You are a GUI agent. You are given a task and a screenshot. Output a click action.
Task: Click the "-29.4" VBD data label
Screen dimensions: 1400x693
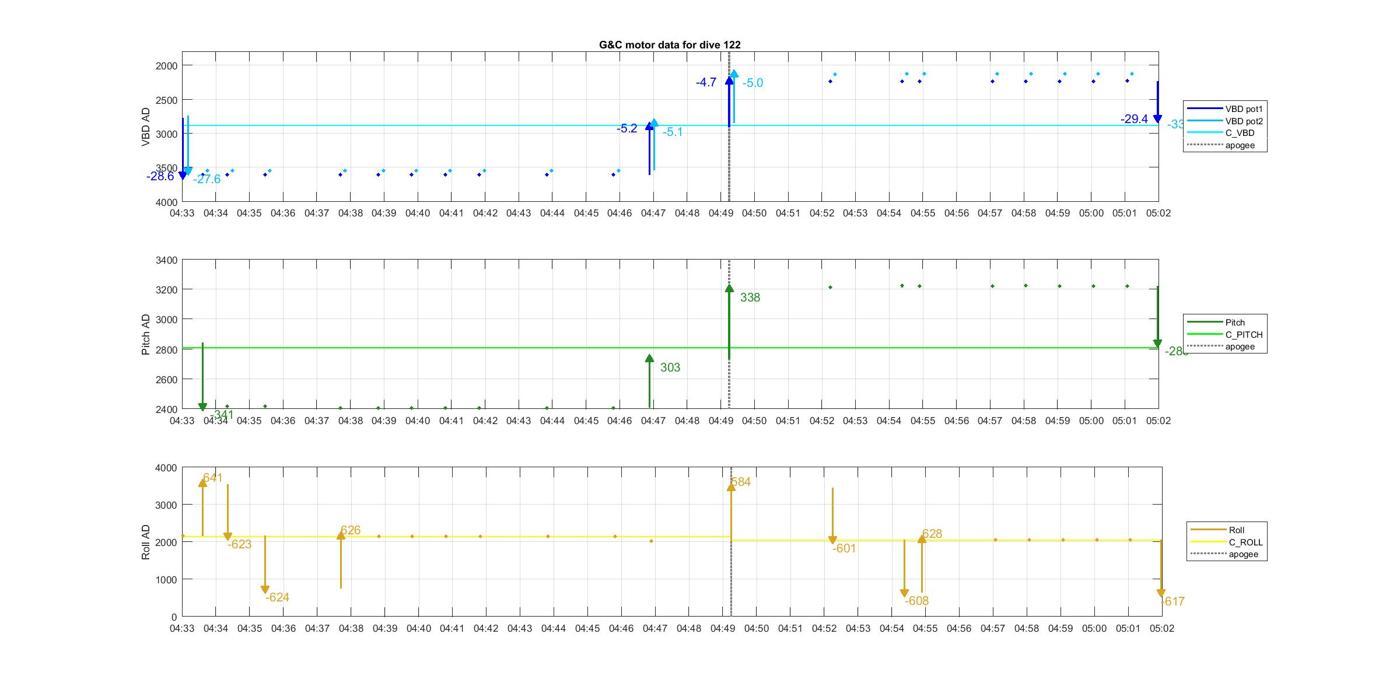[x=1134, y=119]
